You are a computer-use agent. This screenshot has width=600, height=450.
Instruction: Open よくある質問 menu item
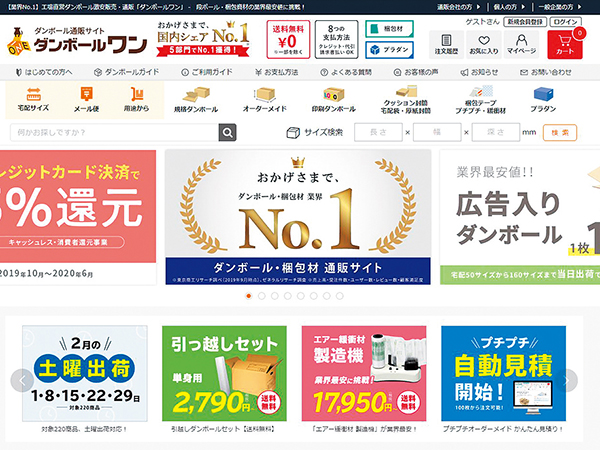tap(346, 72)
